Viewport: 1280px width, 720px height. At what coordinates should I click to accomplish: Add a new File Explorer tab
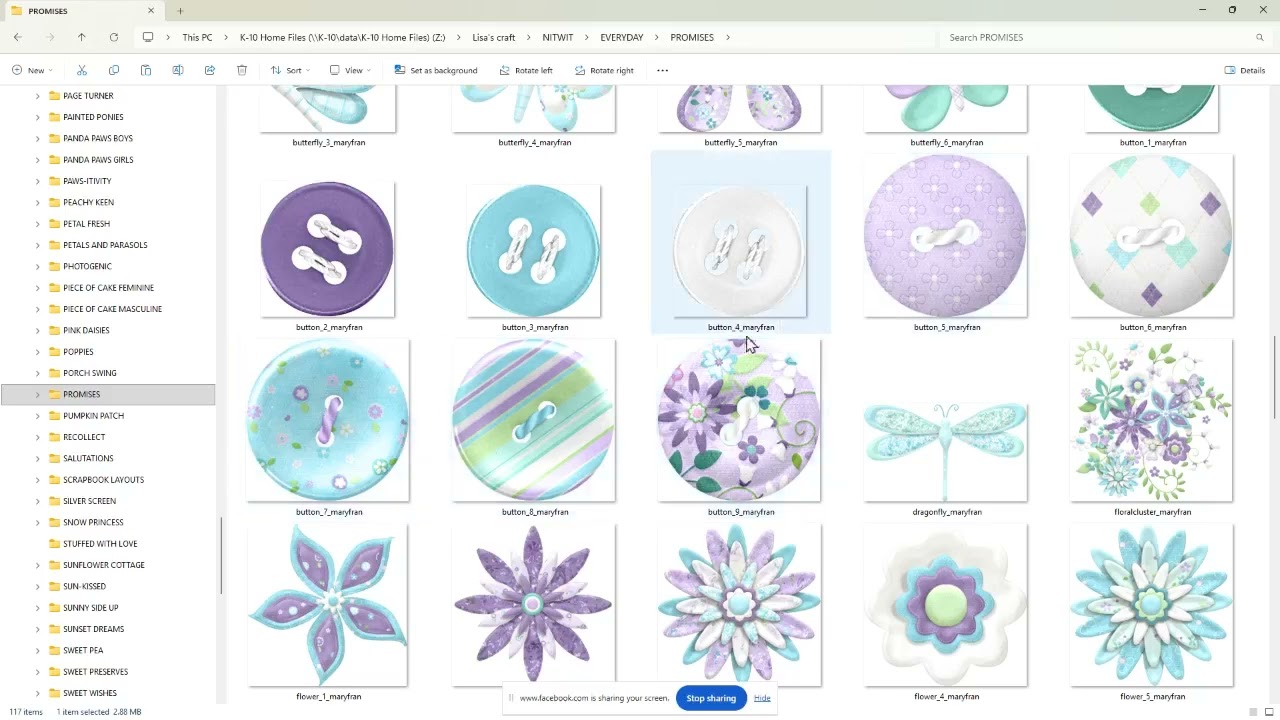tap(180, 11)
